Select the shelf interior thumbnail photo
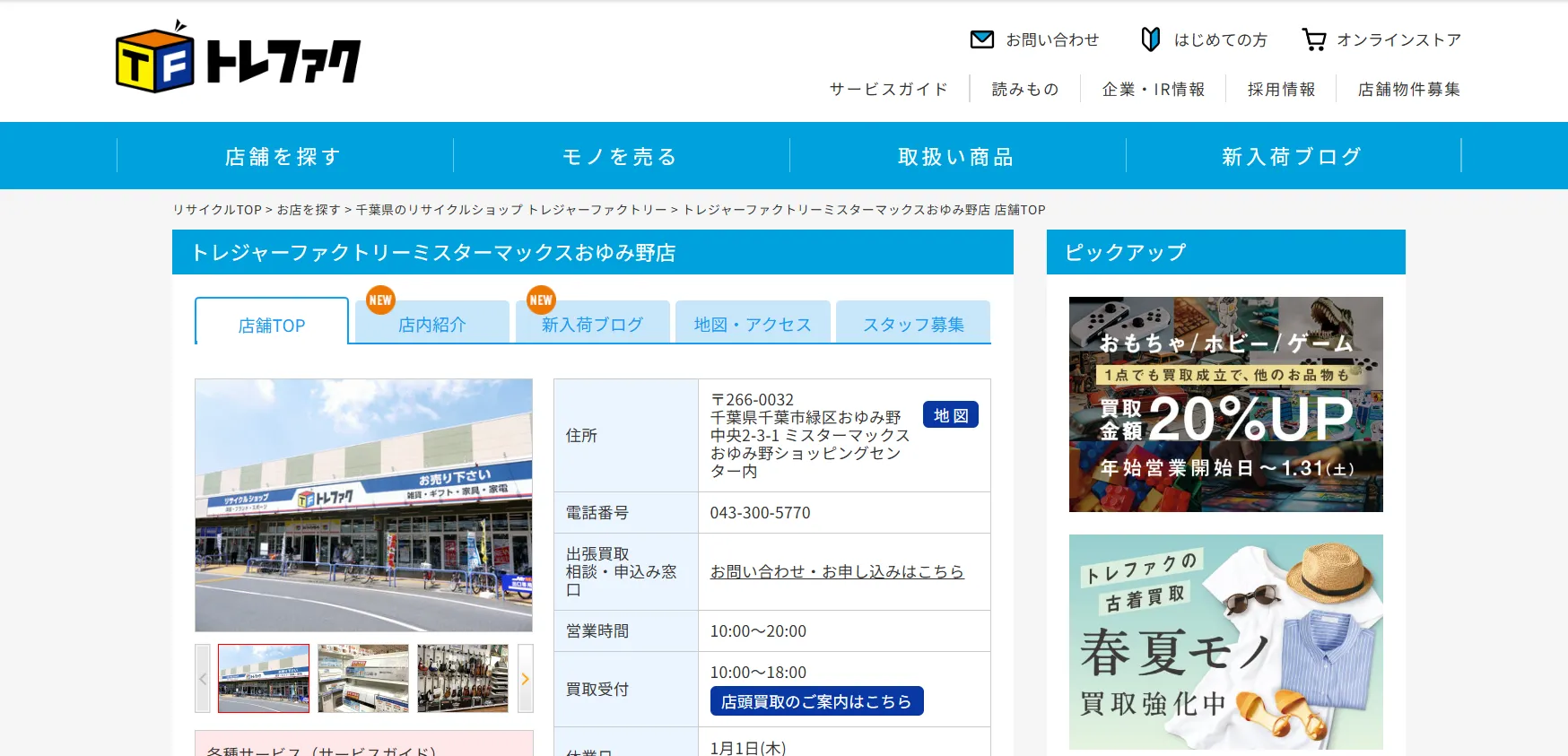The width and height of the screenshot is (1568, 756). (x=363, y=679)
